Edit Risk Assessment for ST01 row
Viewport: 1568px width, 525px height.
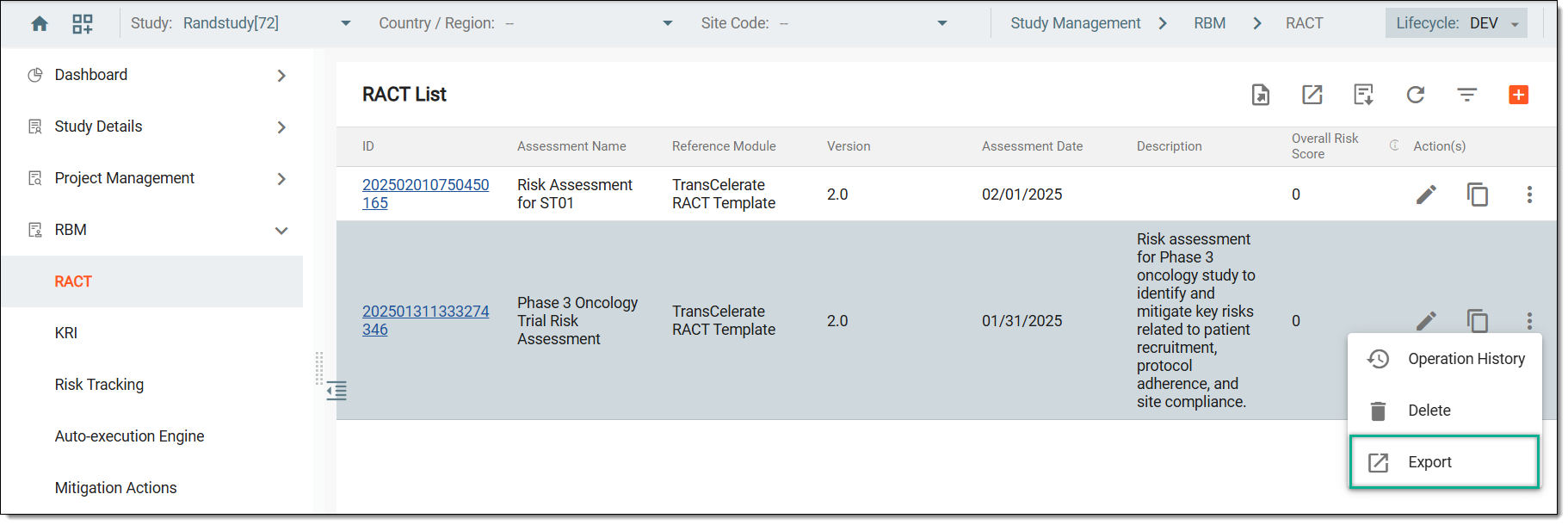click(1426, 195)
